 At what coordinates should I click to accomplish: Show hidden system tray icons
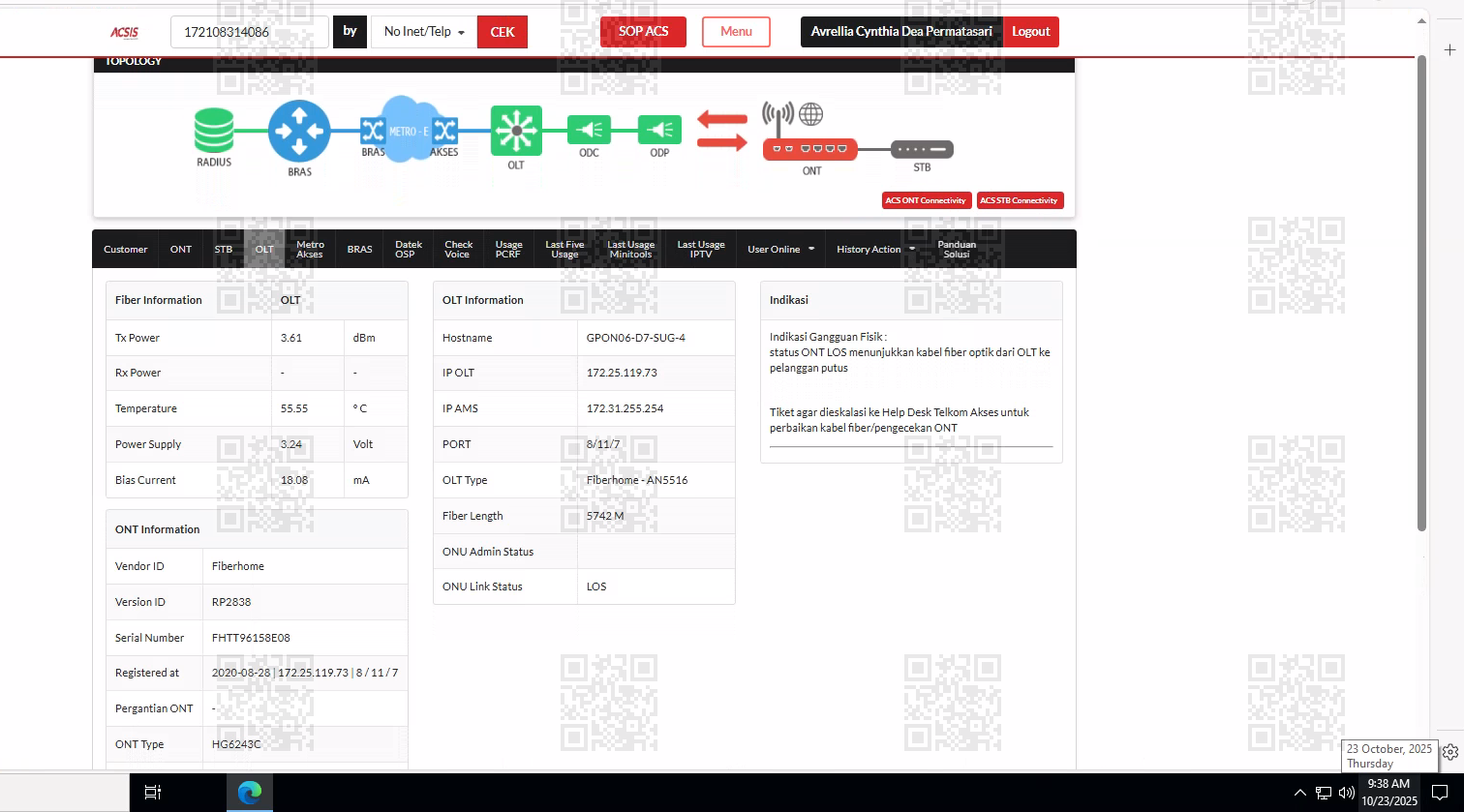click(x=1299, y=793)
